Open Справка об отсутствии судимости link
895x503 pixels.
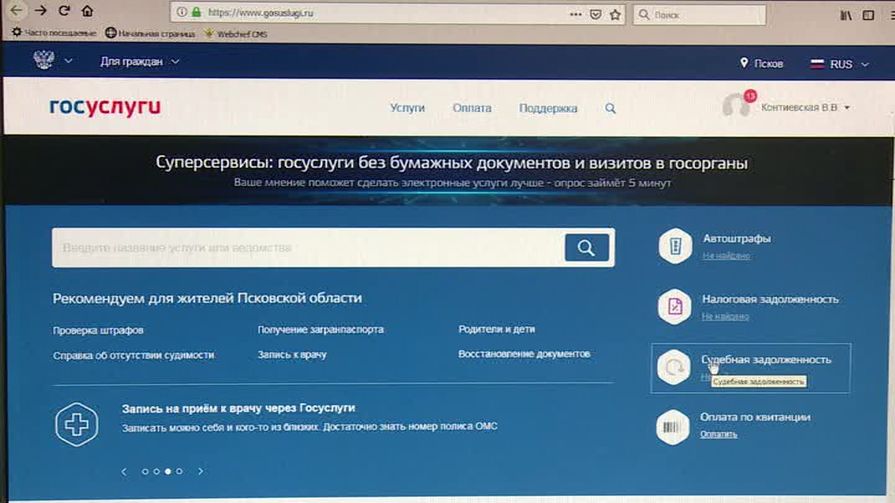134,355
